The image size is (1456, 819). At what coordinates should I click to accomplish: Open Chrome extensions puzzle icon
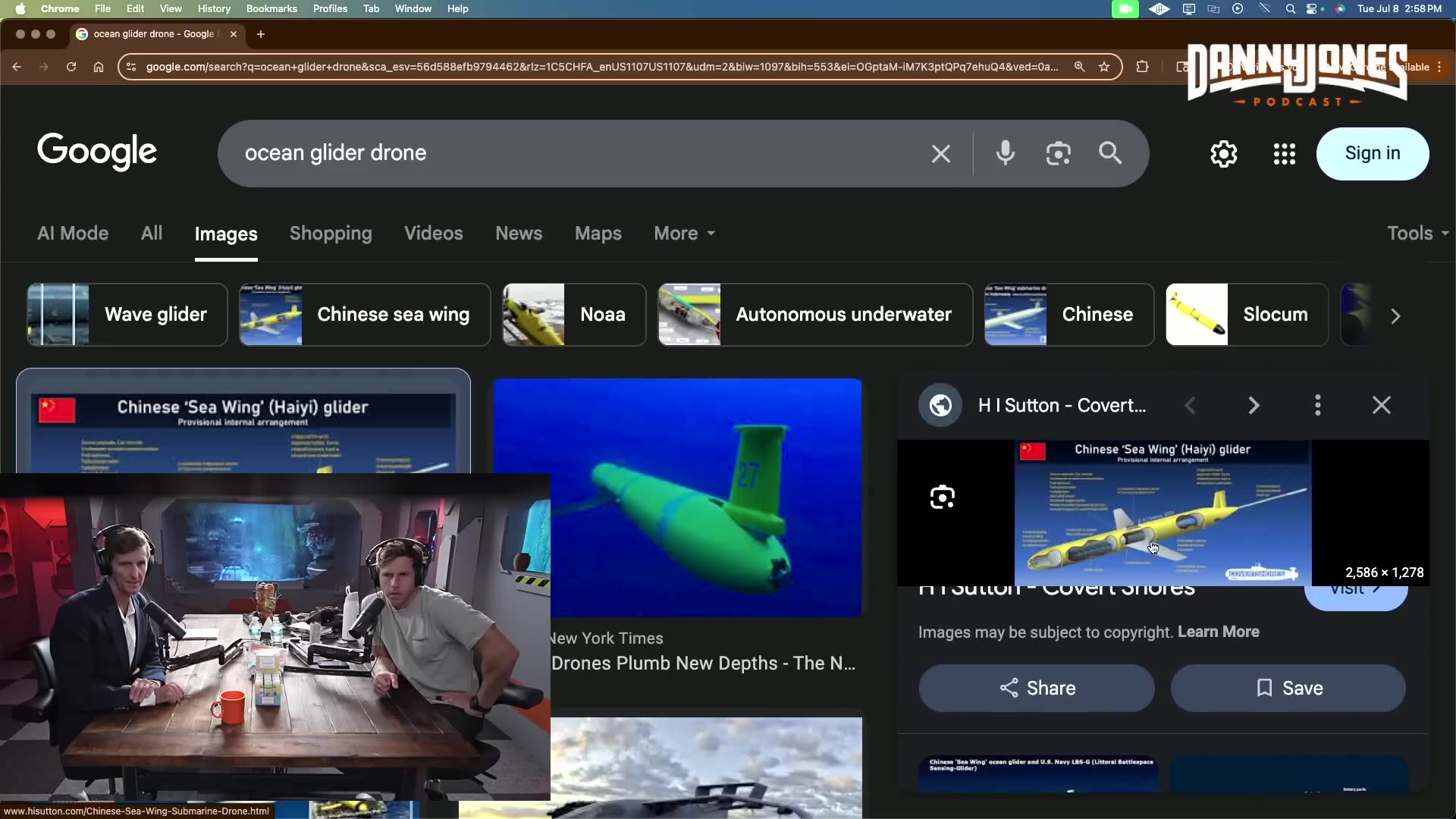(1142, 67)
